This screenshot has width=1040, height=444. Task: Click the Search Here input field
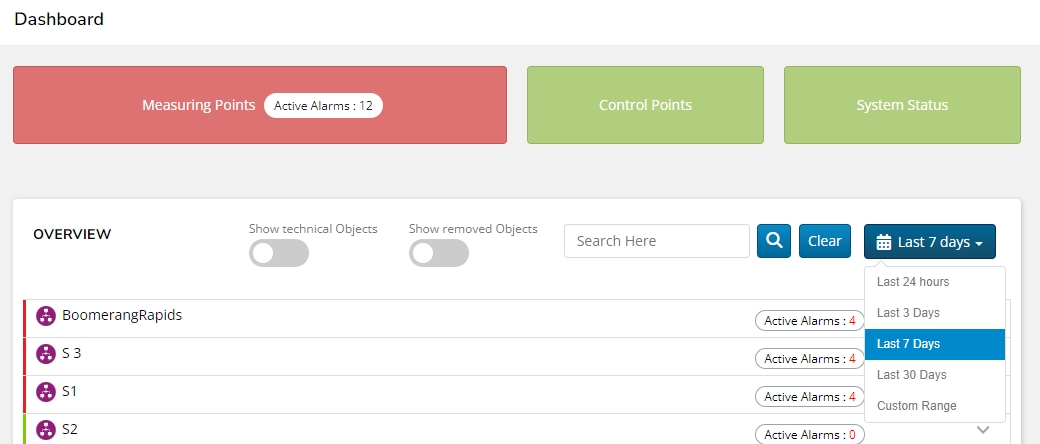click(656, 241)
